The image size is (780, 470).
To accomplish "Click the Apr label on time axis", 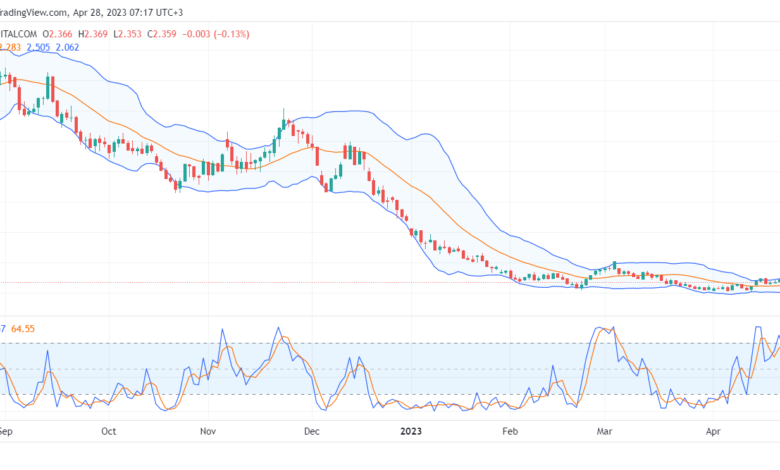I will [713, 431].
